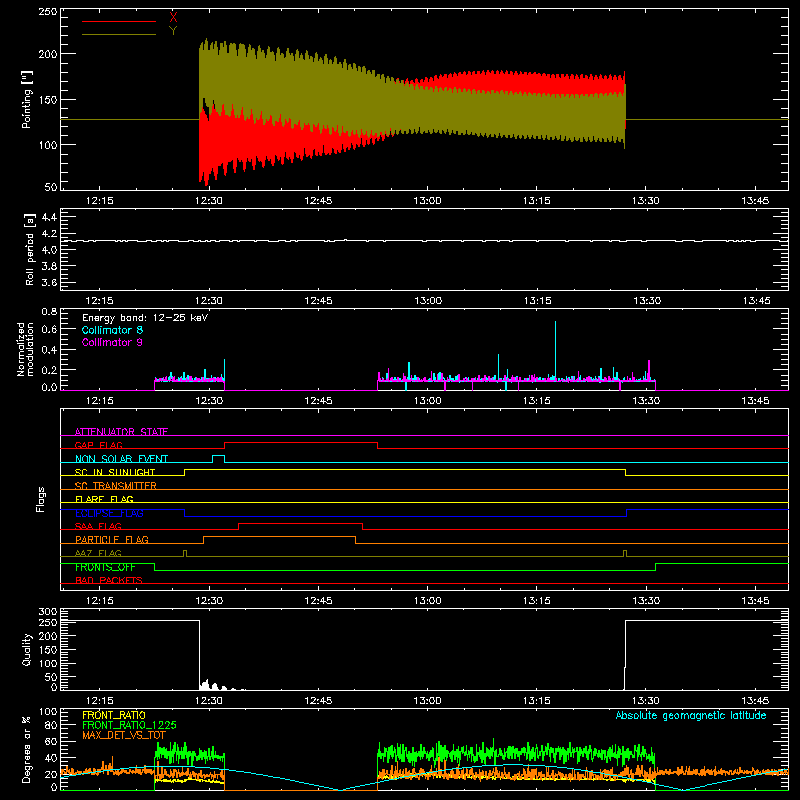
Task: Click the SAA_FLAG label
Action: point(98,526)
